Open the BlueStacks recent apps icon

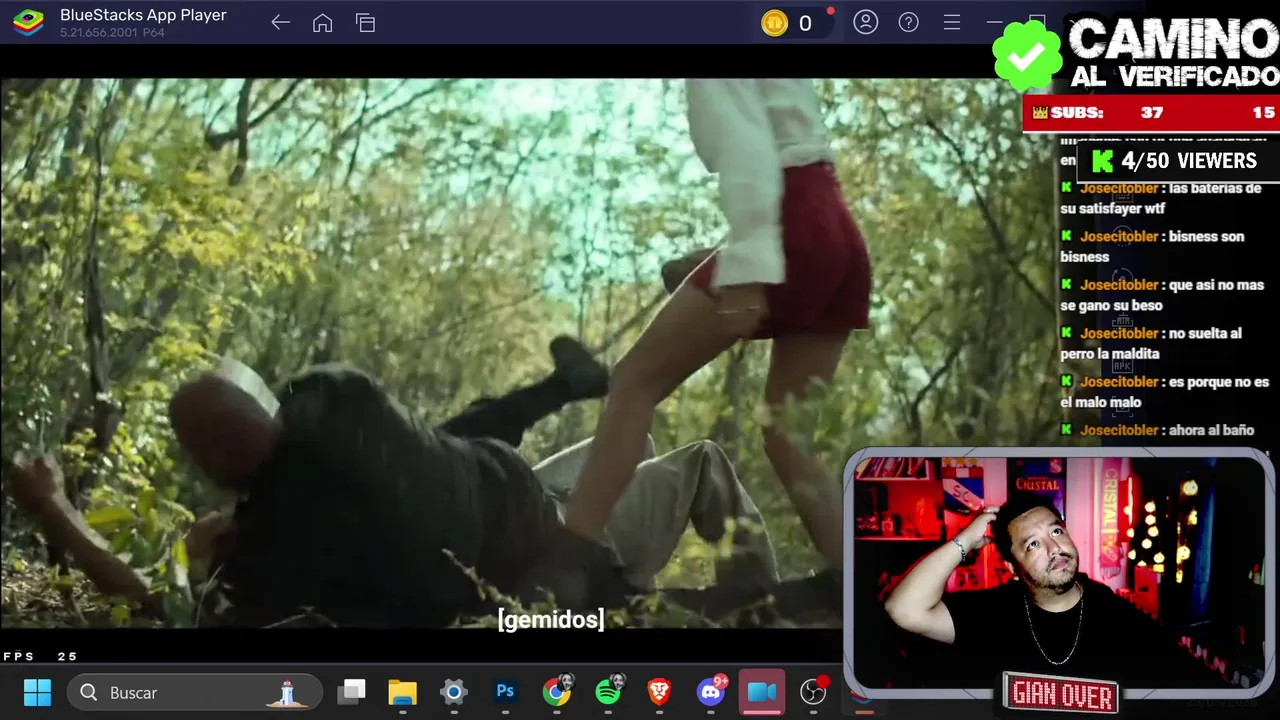[x=365, y=23]
